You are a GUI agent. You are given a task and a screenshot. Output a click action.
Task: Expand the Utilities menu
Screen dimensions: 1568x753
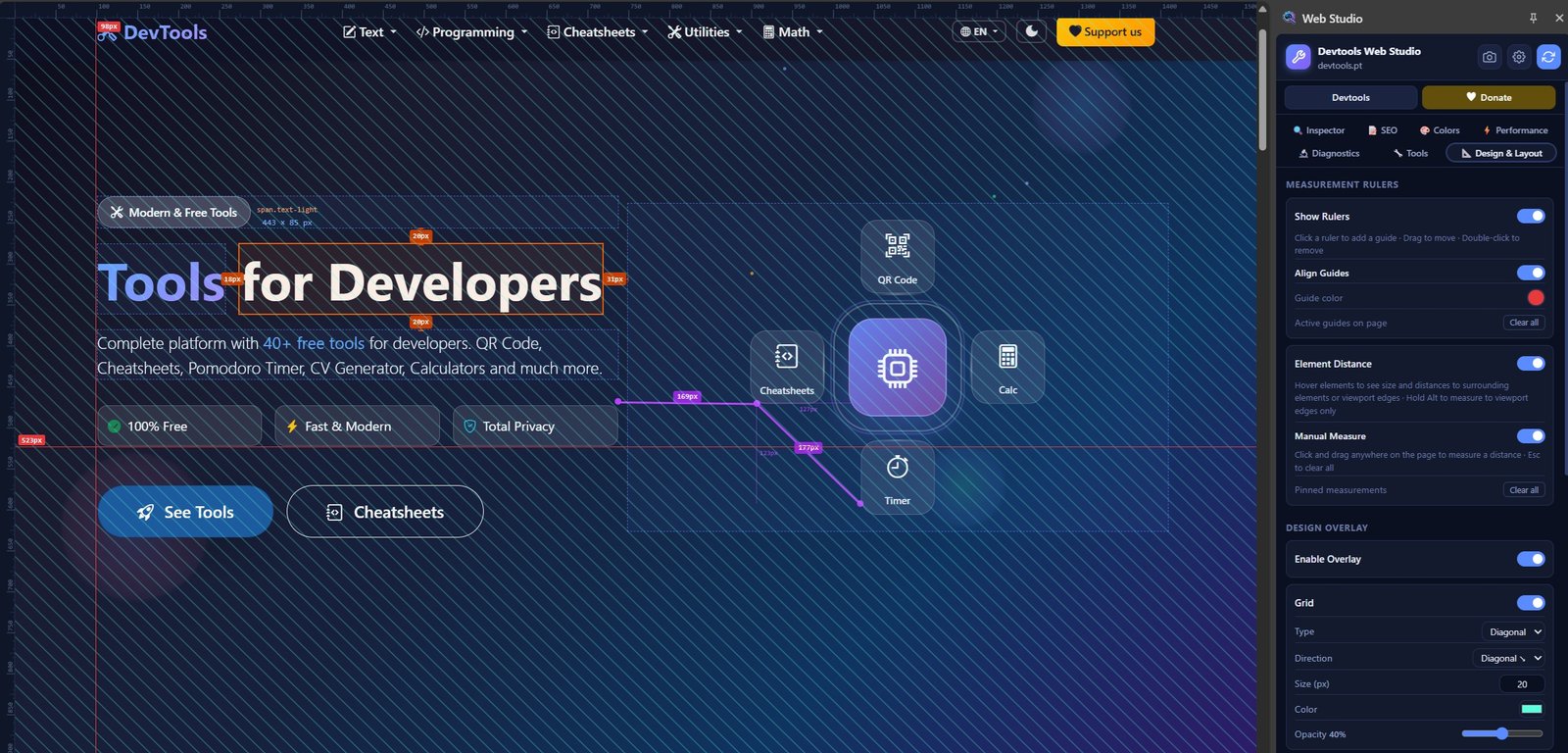[705, 32]
